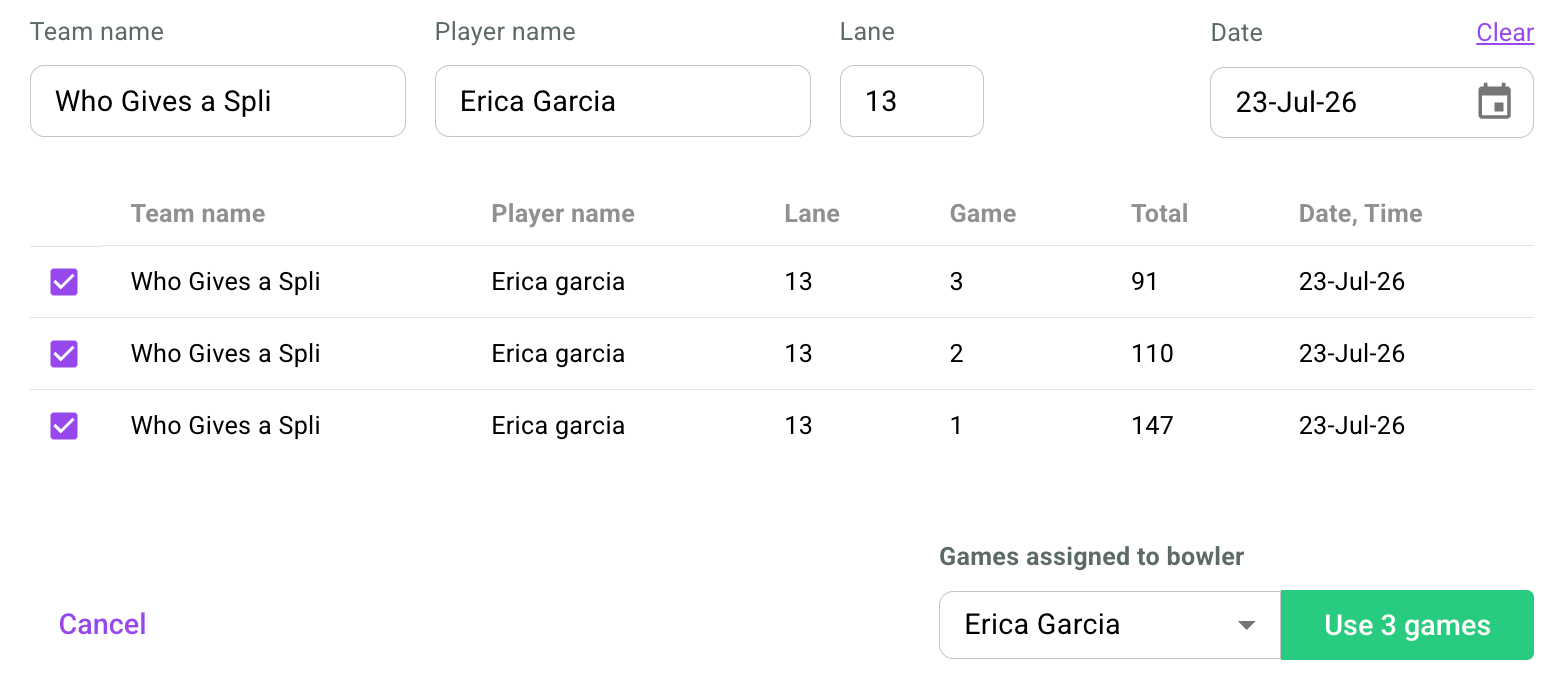The width and height of the screenshot is (1560, 681).
Task: Sort by the Game column header
Action: click(x=982, y=213)
